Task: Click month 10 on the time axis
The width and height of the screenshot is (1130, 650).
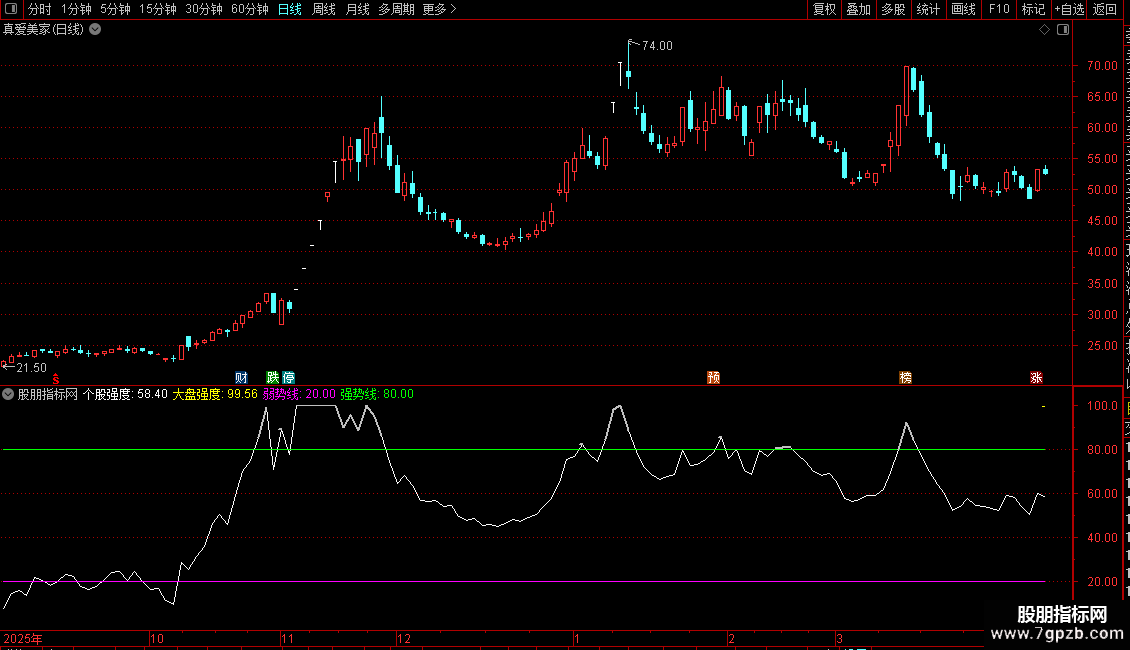Action: (156, 638)
